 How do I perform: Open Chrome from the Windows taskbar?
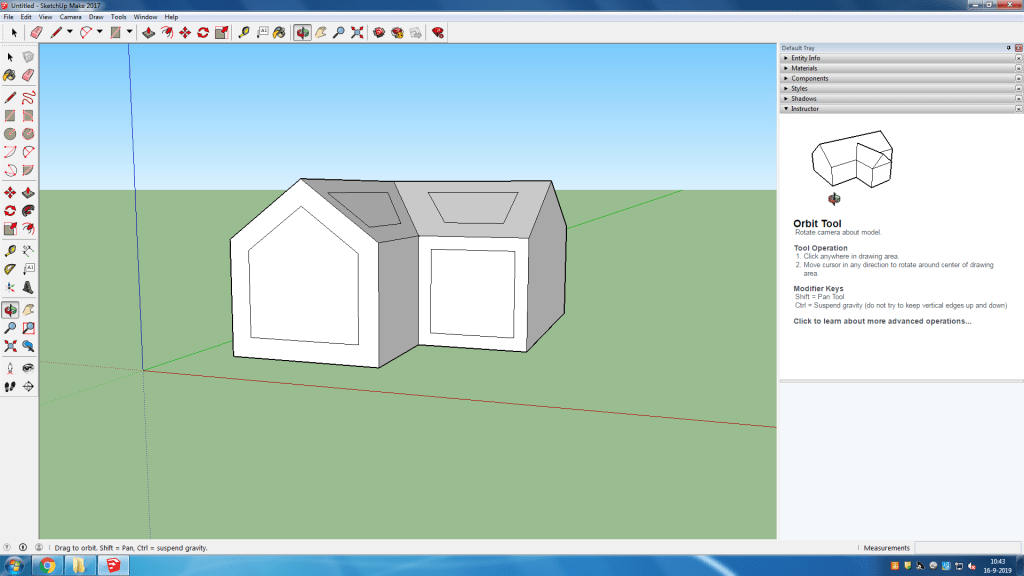pos(47,566)
